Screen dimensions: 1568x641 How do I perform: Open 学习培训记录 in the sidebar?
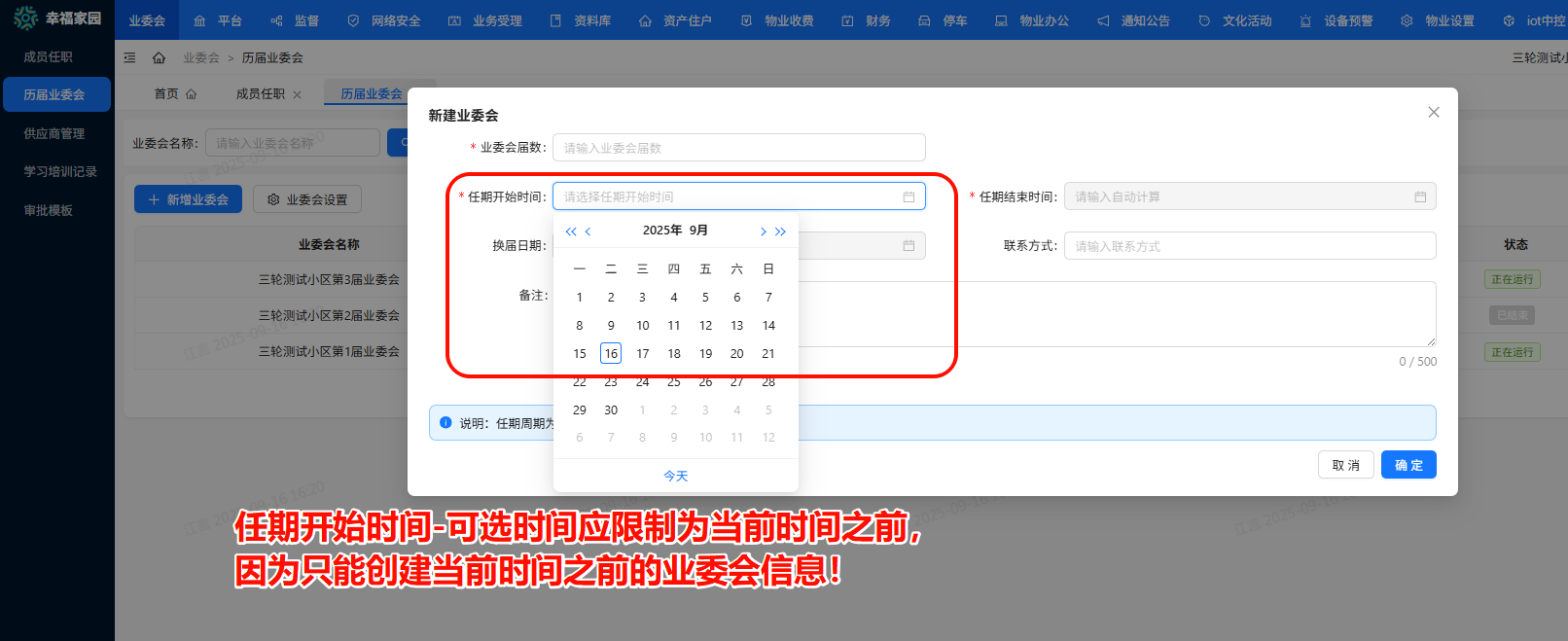(x=60, y=171)
